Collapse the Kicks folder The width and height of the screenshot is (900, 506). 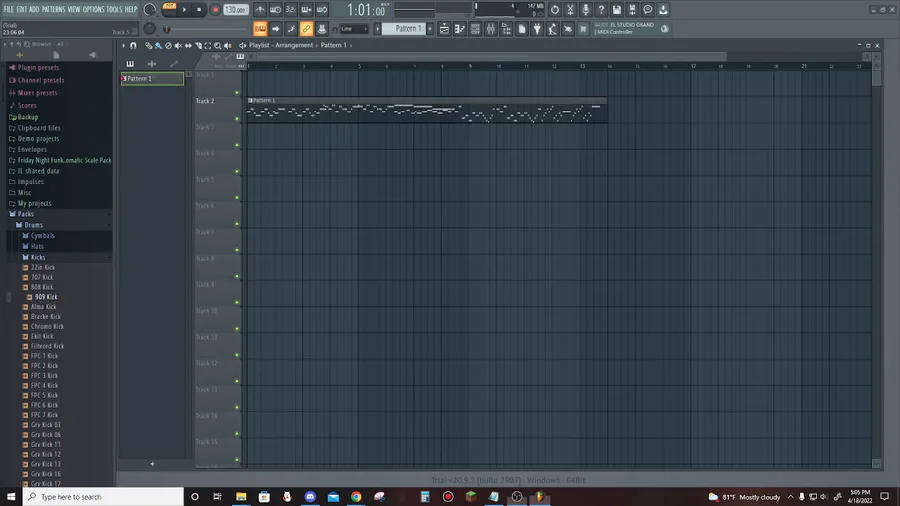click(x=37, y=258)
